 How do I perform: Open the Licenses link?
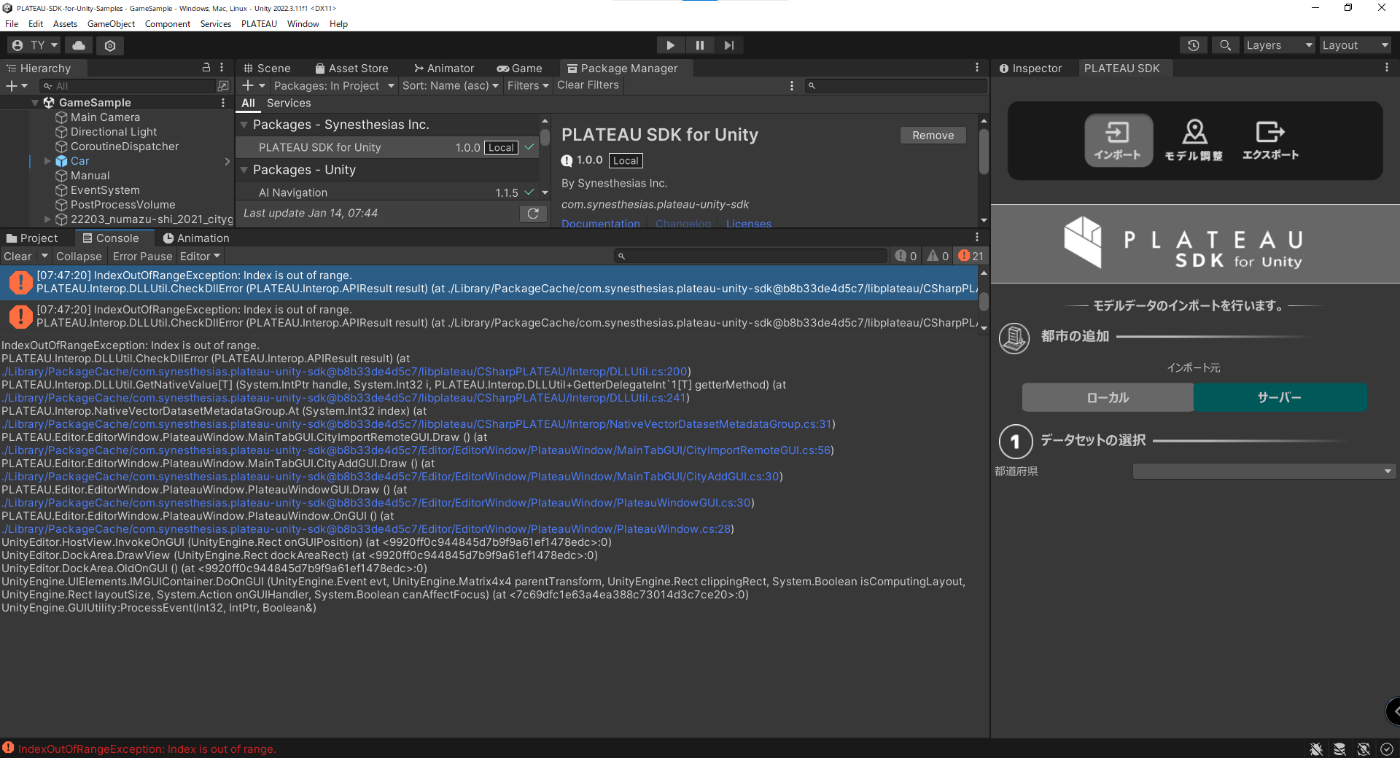(x=749, y=223)
